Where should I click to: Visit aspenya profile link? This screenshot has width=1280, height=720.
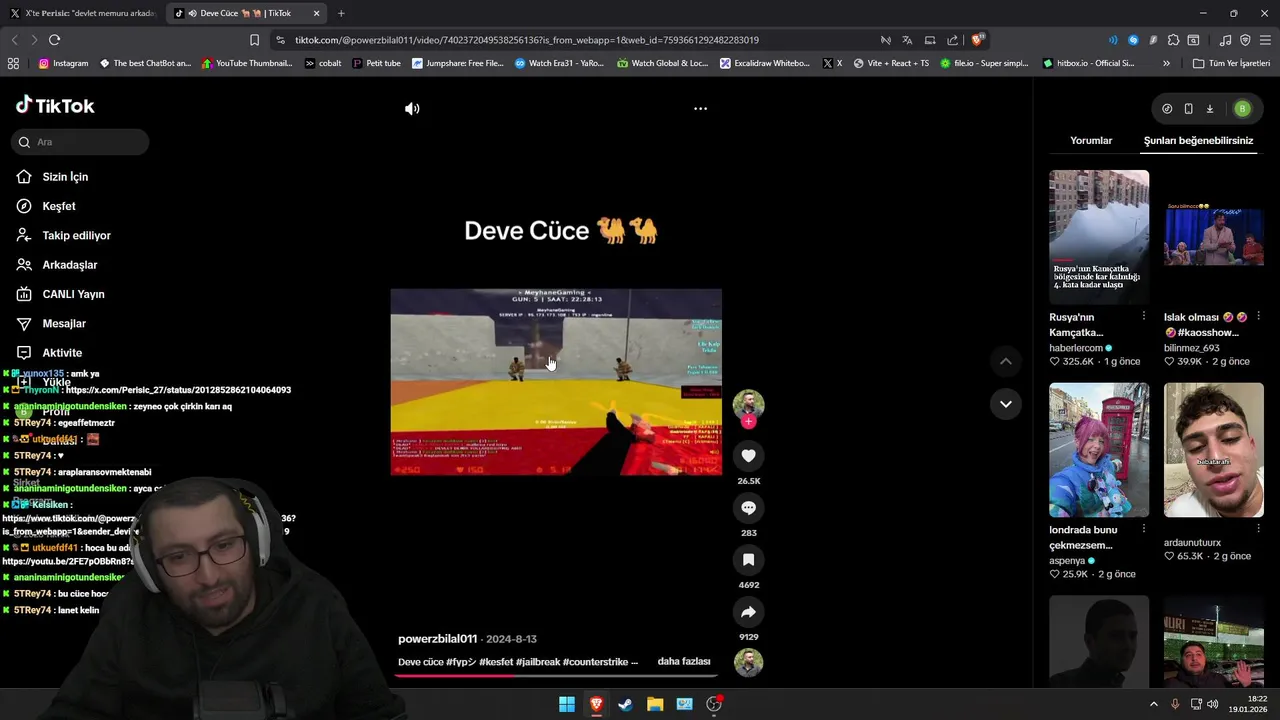[x=1067, y=561]
